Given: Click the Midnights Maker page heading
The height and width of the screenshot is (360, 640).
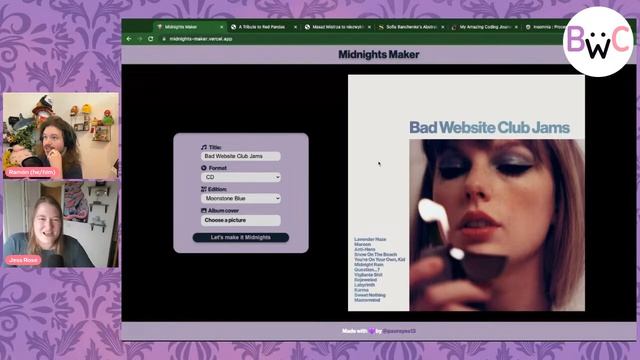Looking at the screenshot, I should click(x=379, y=54).
